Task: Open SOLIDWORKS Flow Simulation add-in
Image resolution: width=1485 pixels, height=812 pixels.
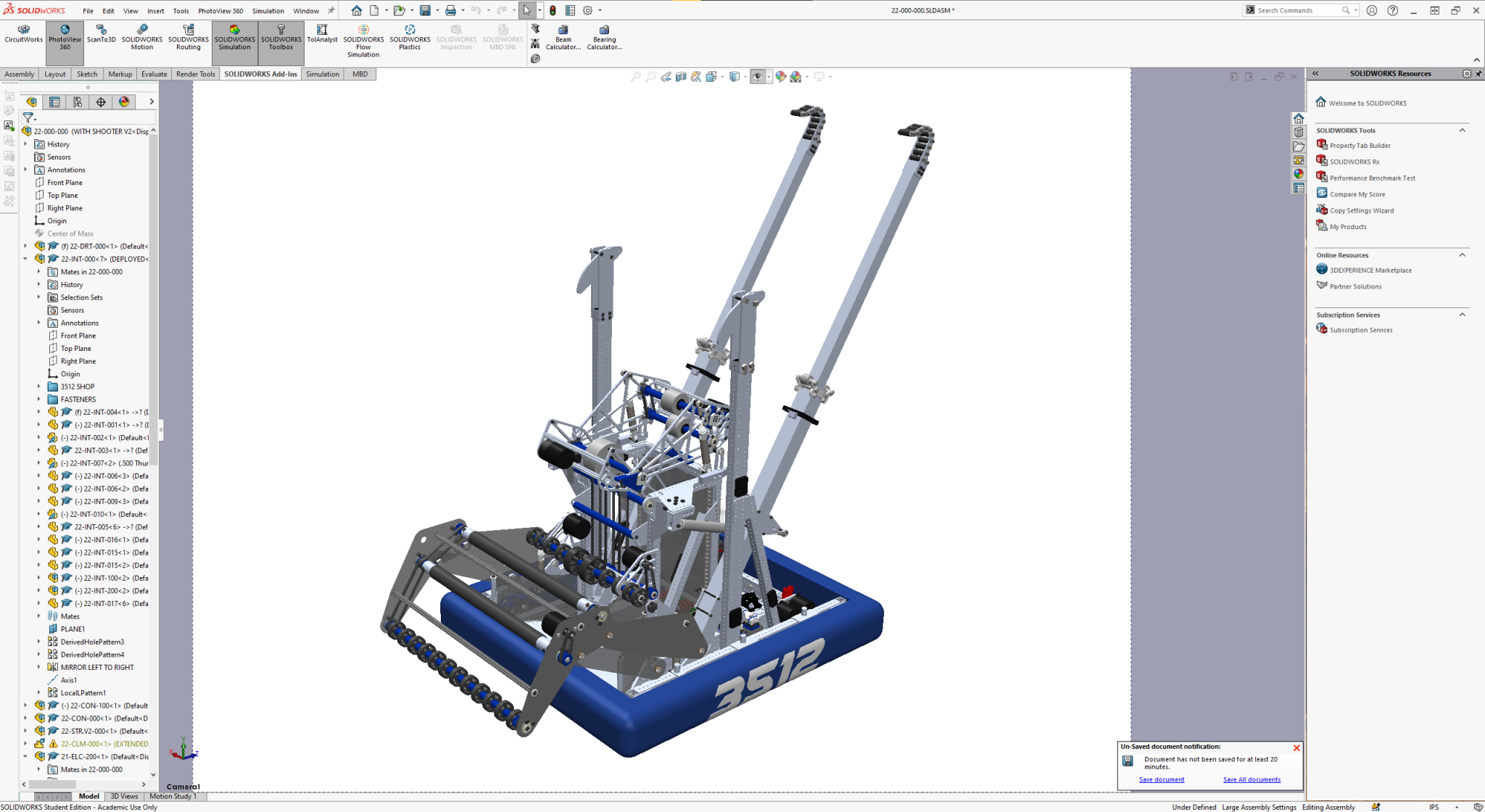Action: coord(363,40)
